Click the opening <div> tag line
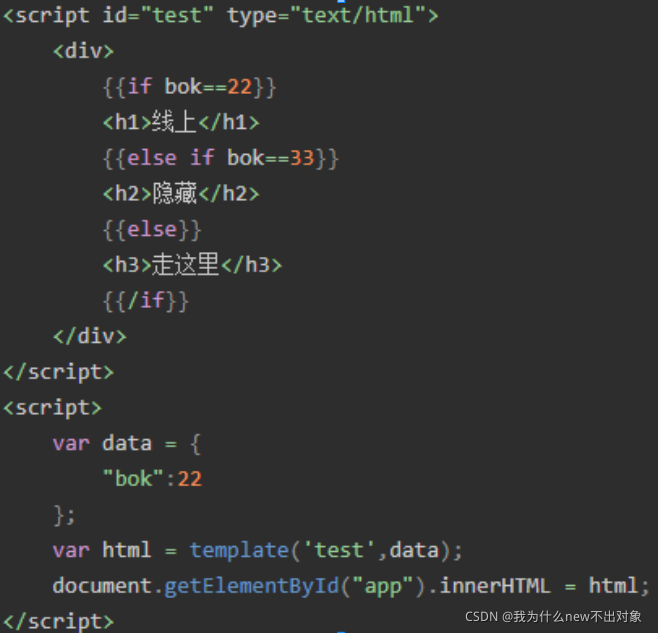This screenshot has width=658, height=633. pos(83,51)
